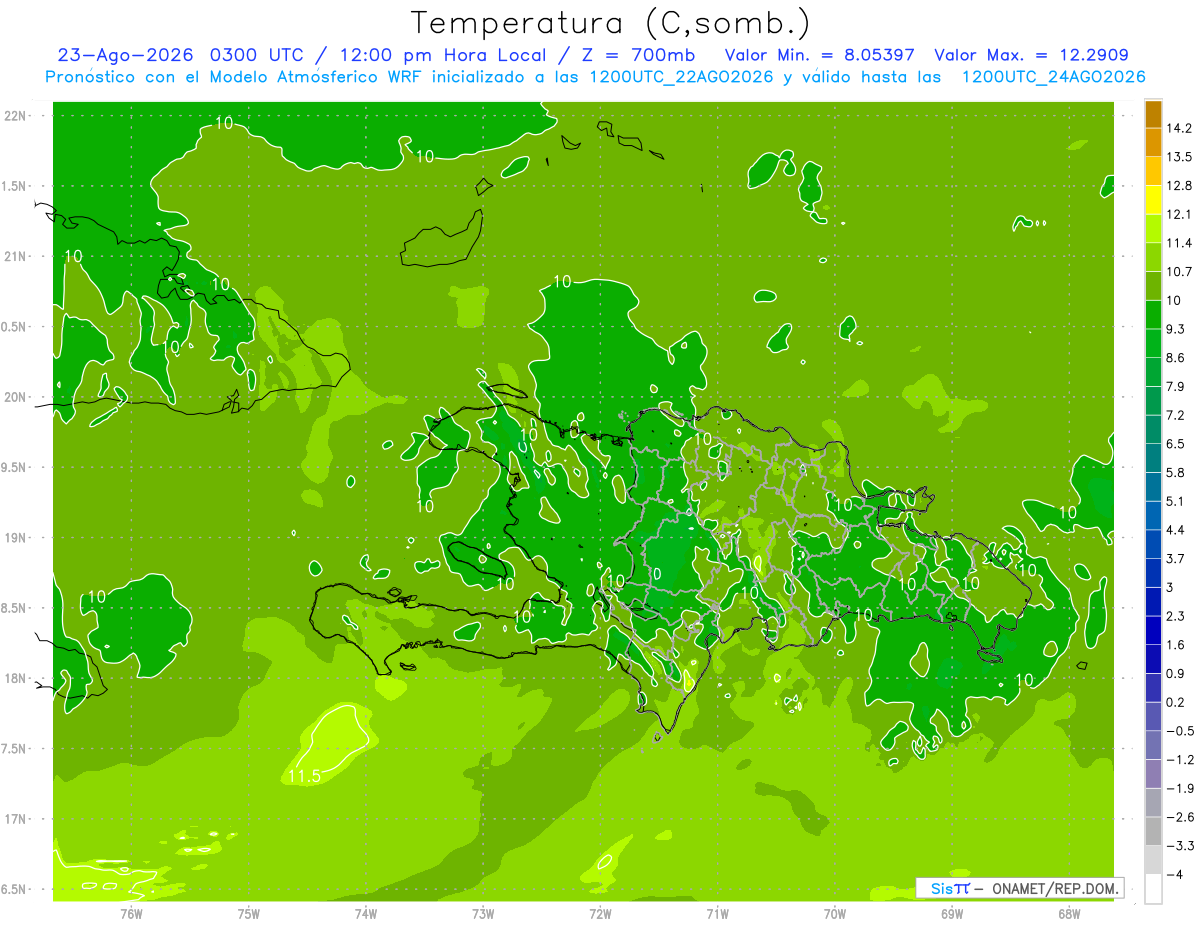Click the legend value "5.8"
This screenshot has height=927, width=1200.
point(1175,472)
